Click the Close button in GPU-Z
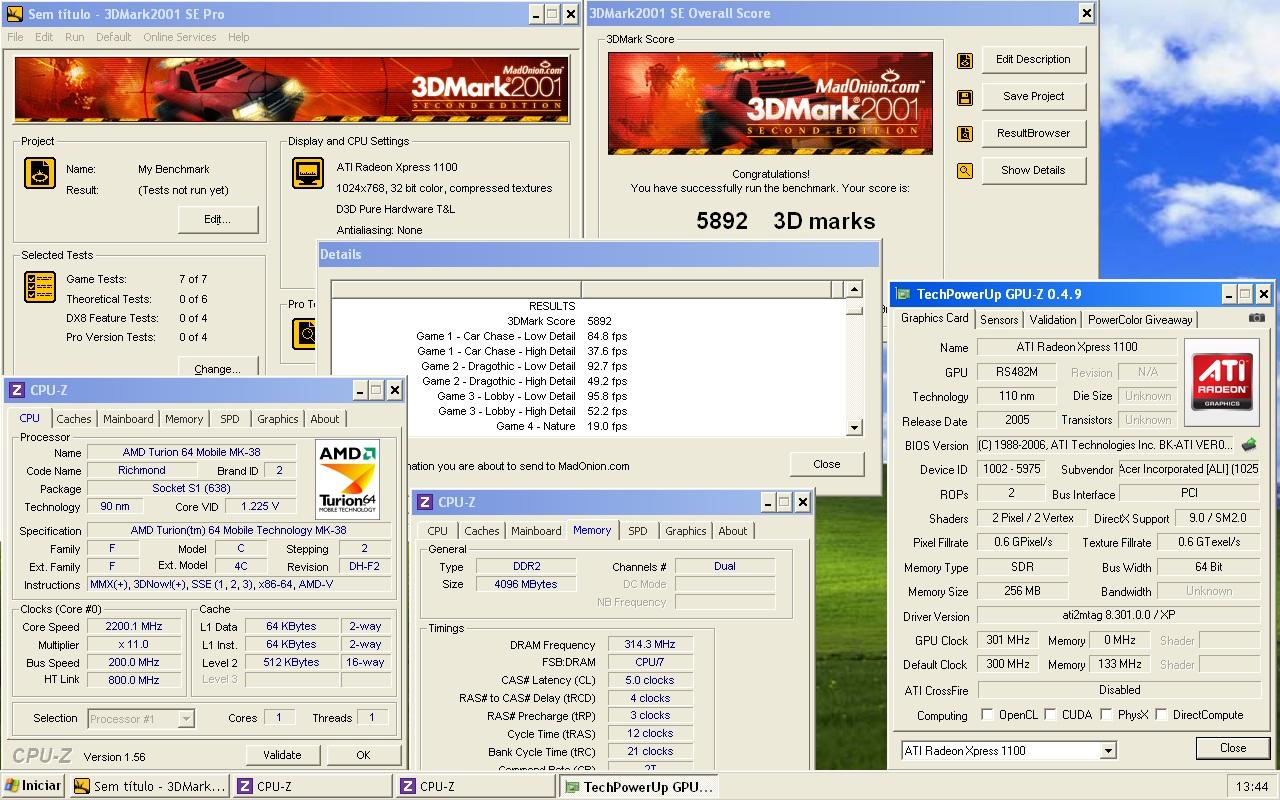Screen dimensions: 1280x800 click(x=1233, y=748)
